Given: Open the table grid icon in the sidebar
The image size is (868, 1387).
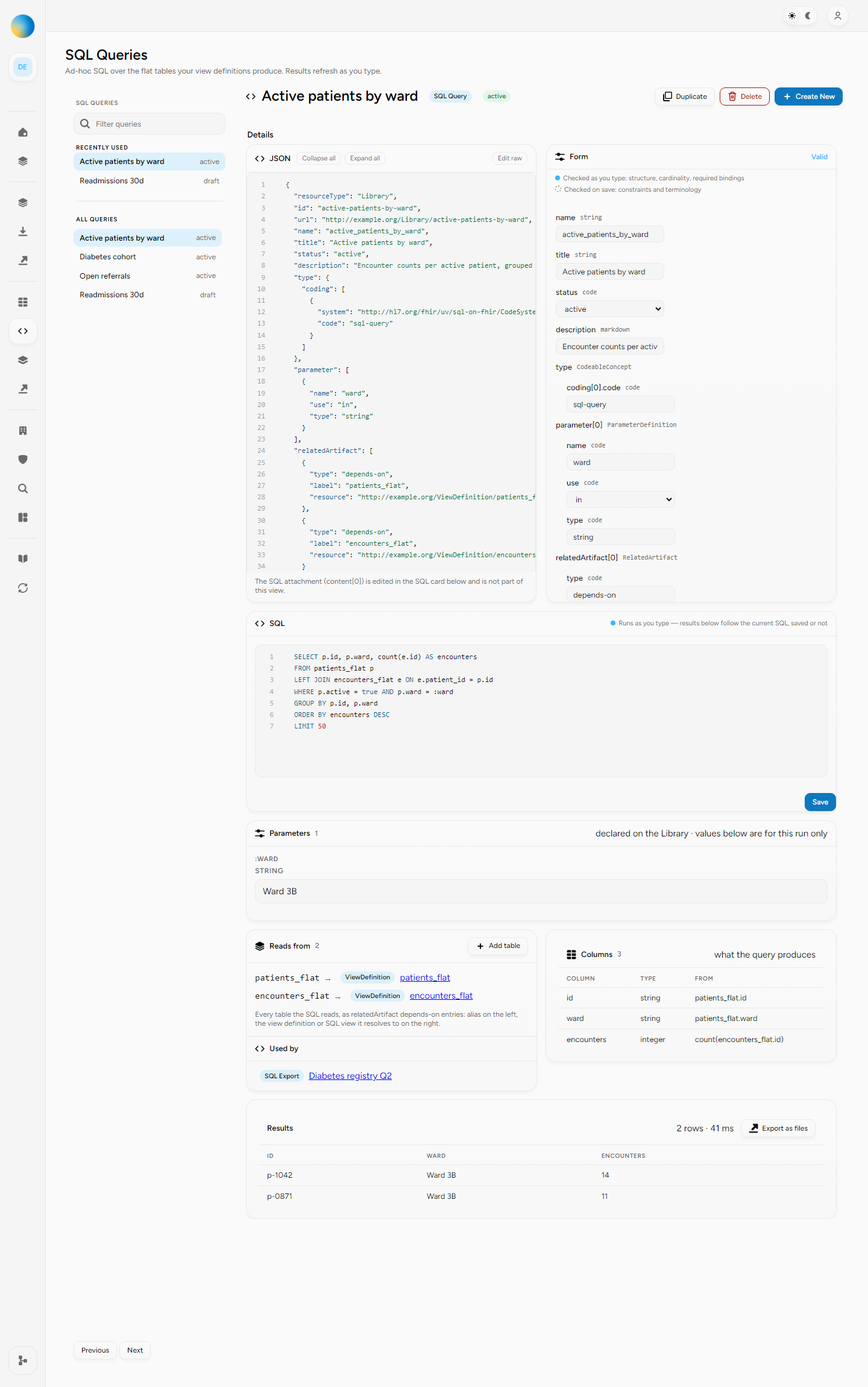Looking at the screenshot, I should [x=23, y=302].
